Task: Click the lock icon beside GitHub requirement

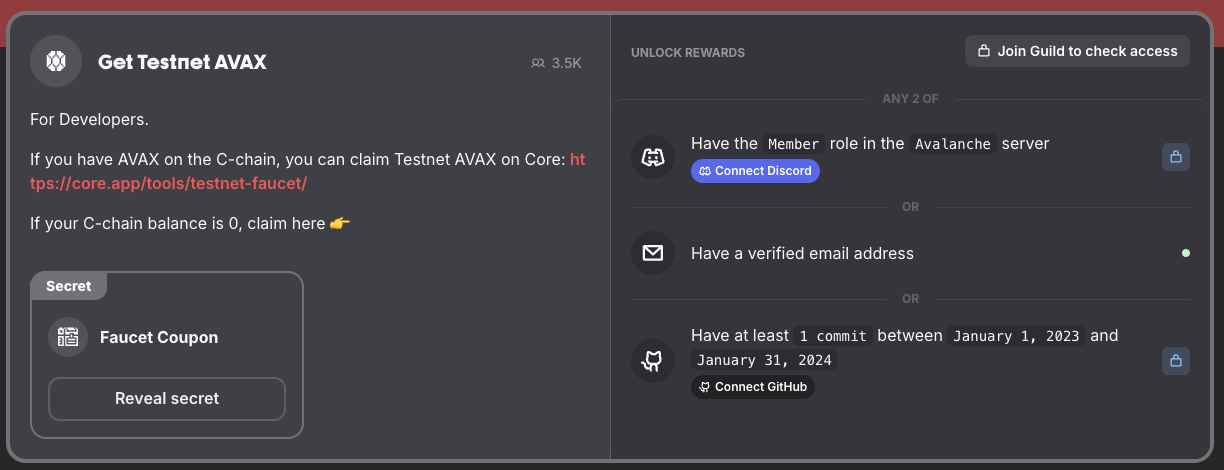Action: (1176, 361)
